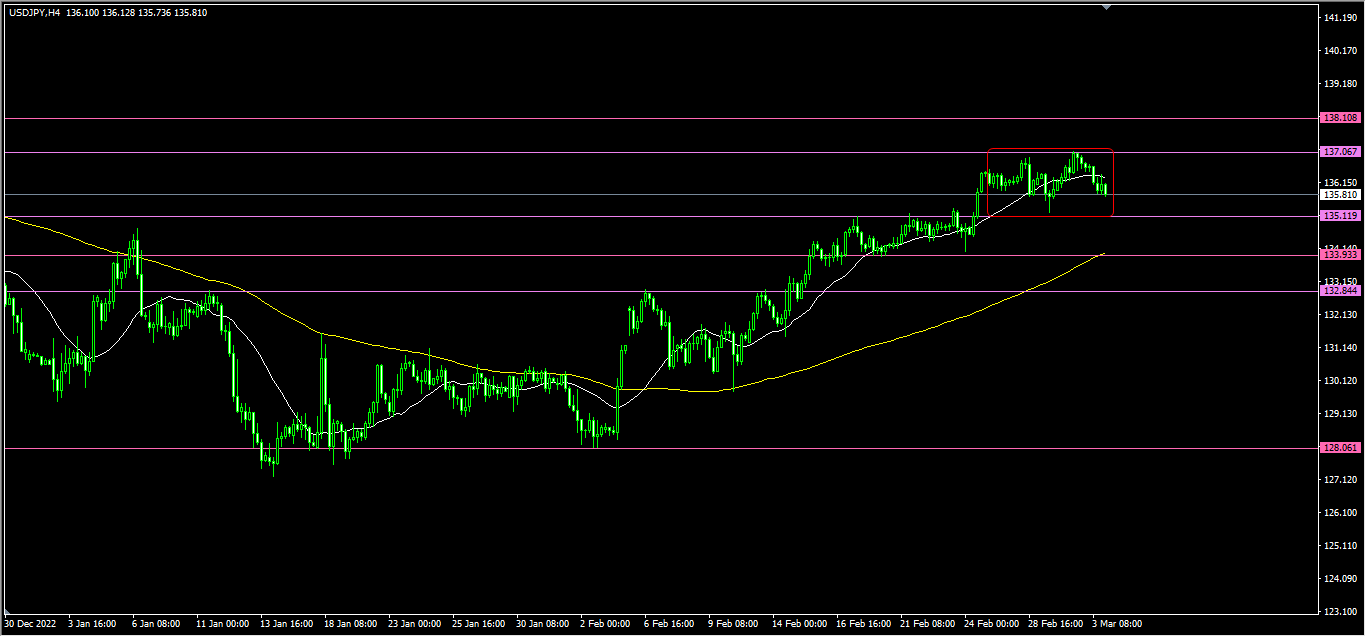Select the 137.067 resistance price tag

(x=1339, y=152)
